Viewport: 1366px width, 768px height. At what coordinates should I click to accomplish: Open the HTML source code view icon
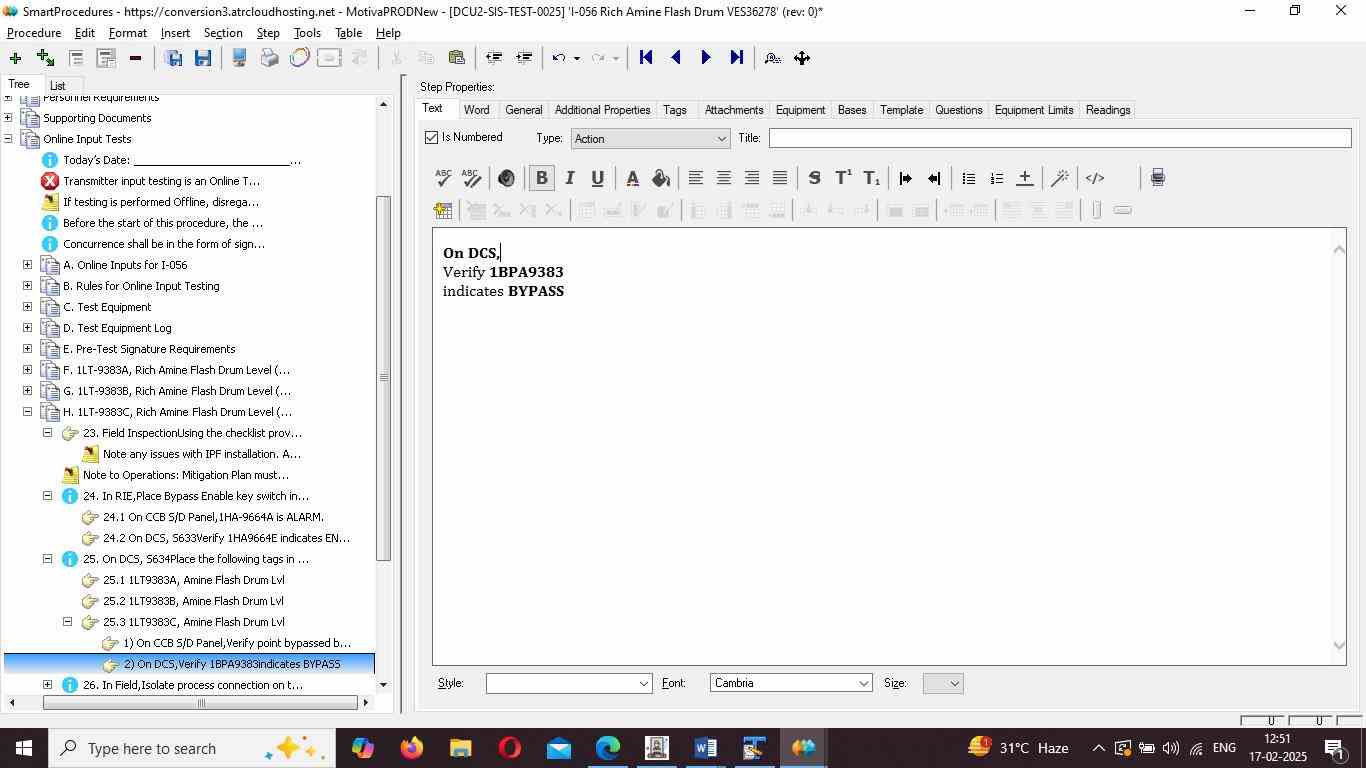click(1095, 178)
